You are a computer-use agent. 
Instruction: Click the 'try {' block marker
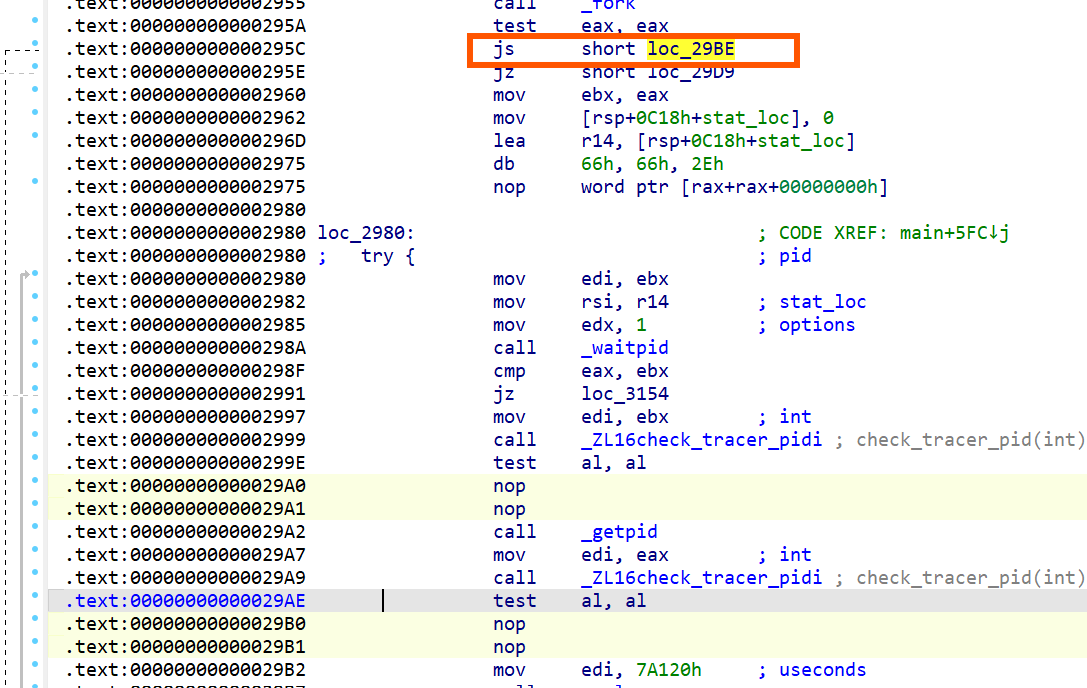point(387,256)
